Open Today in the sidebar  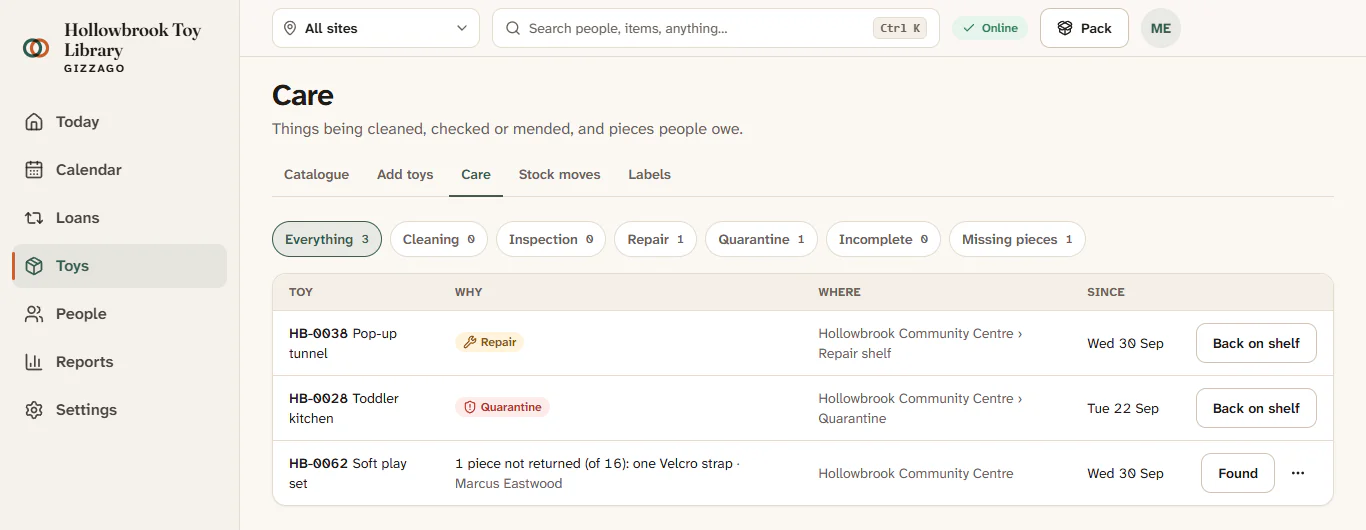[120, 122]
